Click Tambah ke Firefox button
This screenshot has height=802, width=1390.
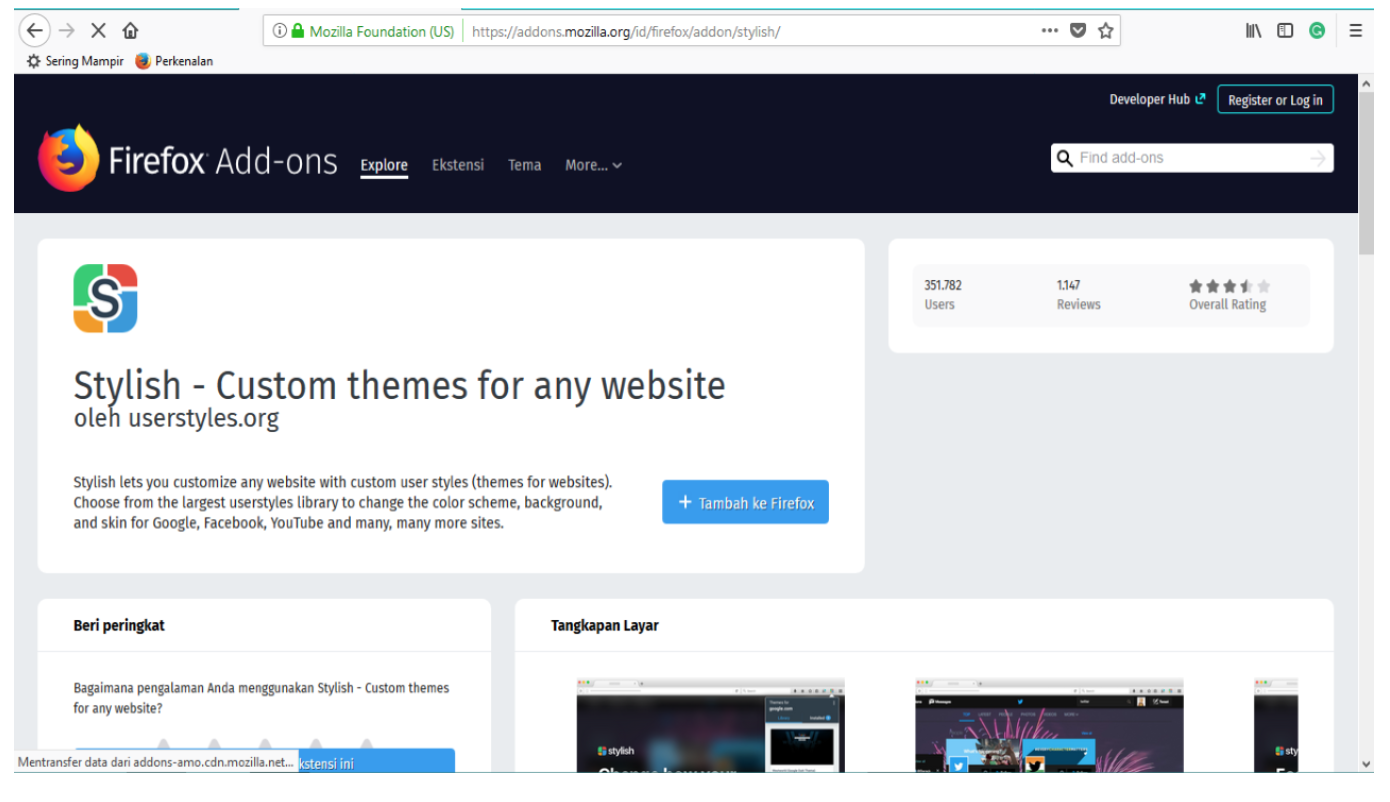coord(745,502)
